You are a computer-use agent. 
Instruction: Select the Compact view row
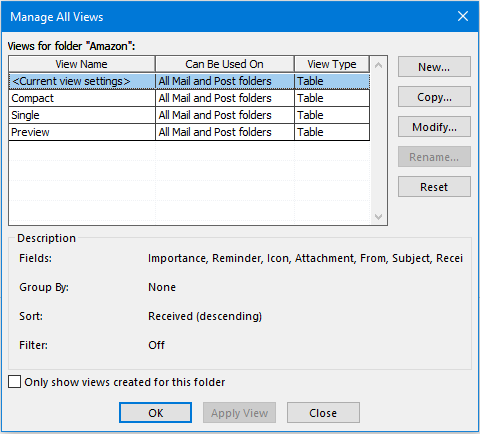pos(189,98)
